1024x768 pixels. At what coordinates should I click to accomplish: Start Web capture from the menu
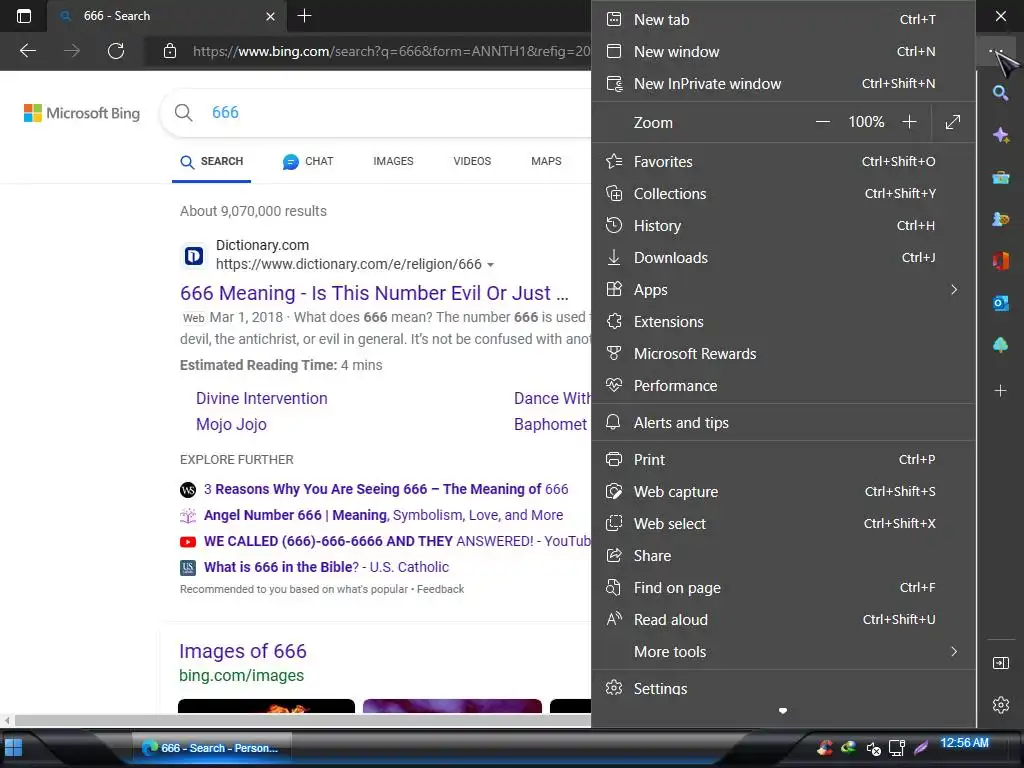click(783, 492)
